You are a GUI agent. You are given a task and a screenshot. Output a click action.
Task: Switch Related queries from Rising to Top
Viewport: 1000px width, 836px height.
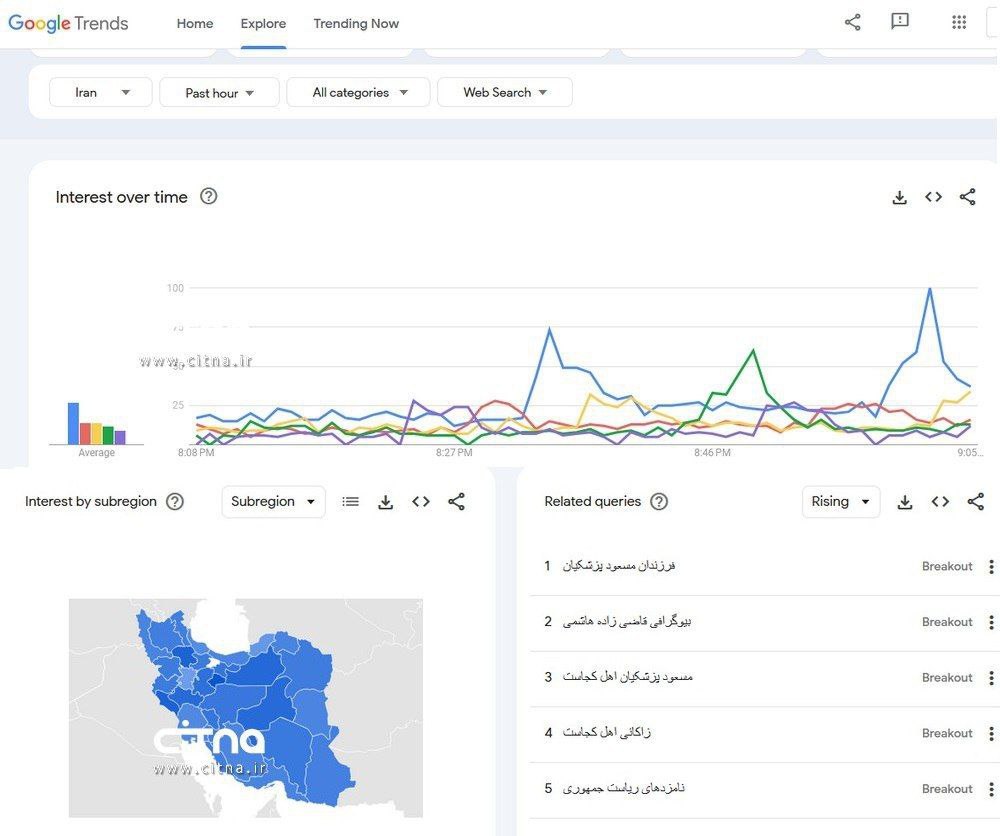(840, 501)
